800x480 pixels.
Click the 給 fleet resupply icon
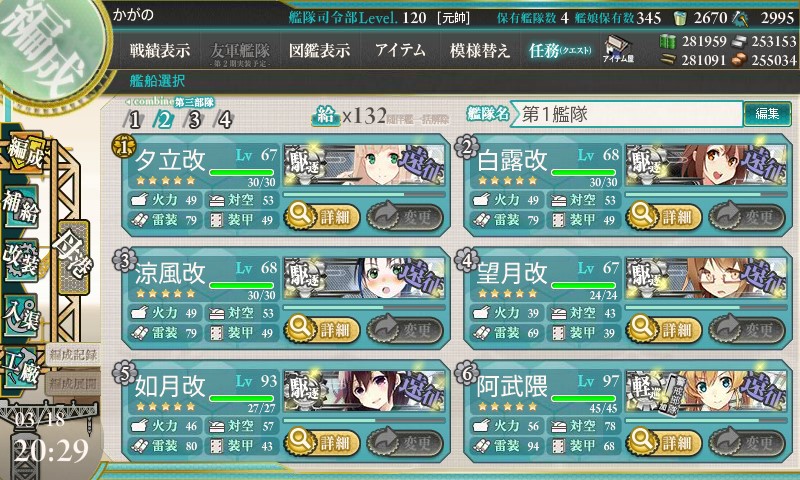point(325,116)
